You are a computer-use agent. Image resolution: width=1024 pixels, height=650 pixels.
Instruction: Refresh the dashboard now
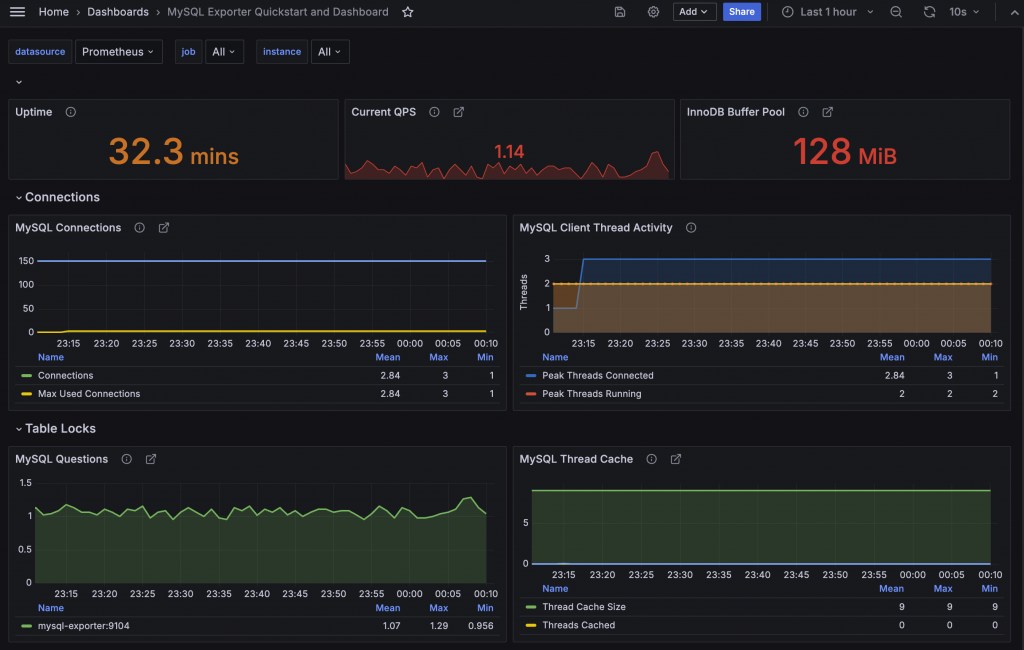pyautogui.click(x=929, y=12)
